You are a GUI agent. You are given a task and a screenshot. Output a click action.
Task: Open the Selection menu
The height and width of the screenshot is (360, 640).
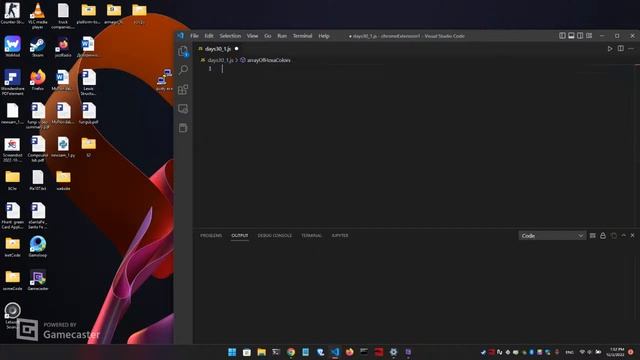[x=230, y=36]
